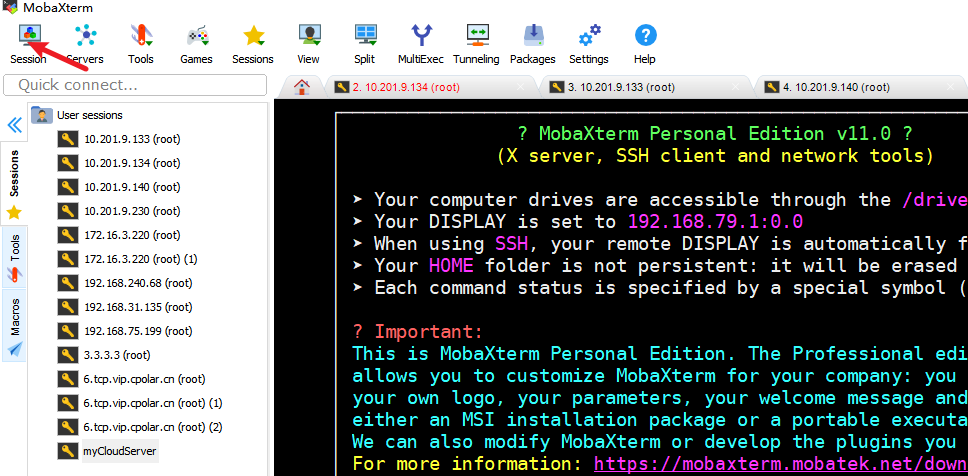The height and width of the screenshot is (476, 968).
Task: Select session 10.201.9.230 (root)
Action: (x=132, y=211)
